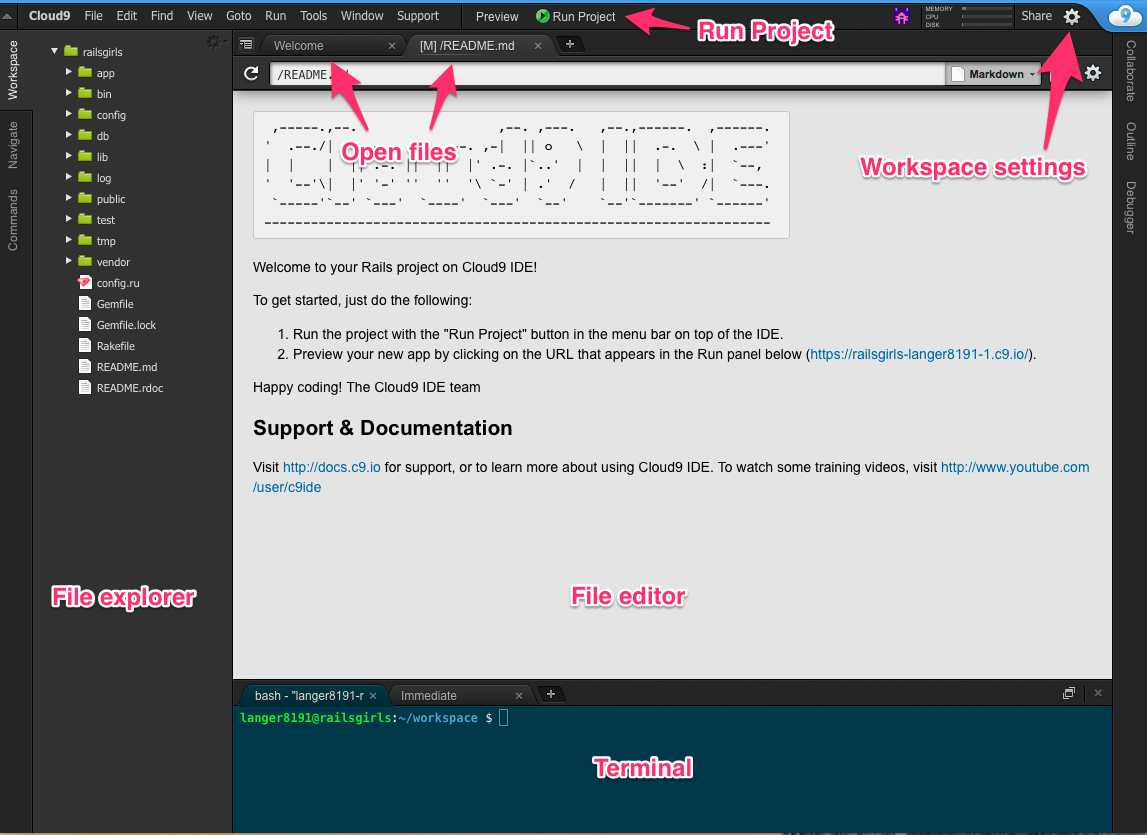Expand the config folder

coord(68,114)
